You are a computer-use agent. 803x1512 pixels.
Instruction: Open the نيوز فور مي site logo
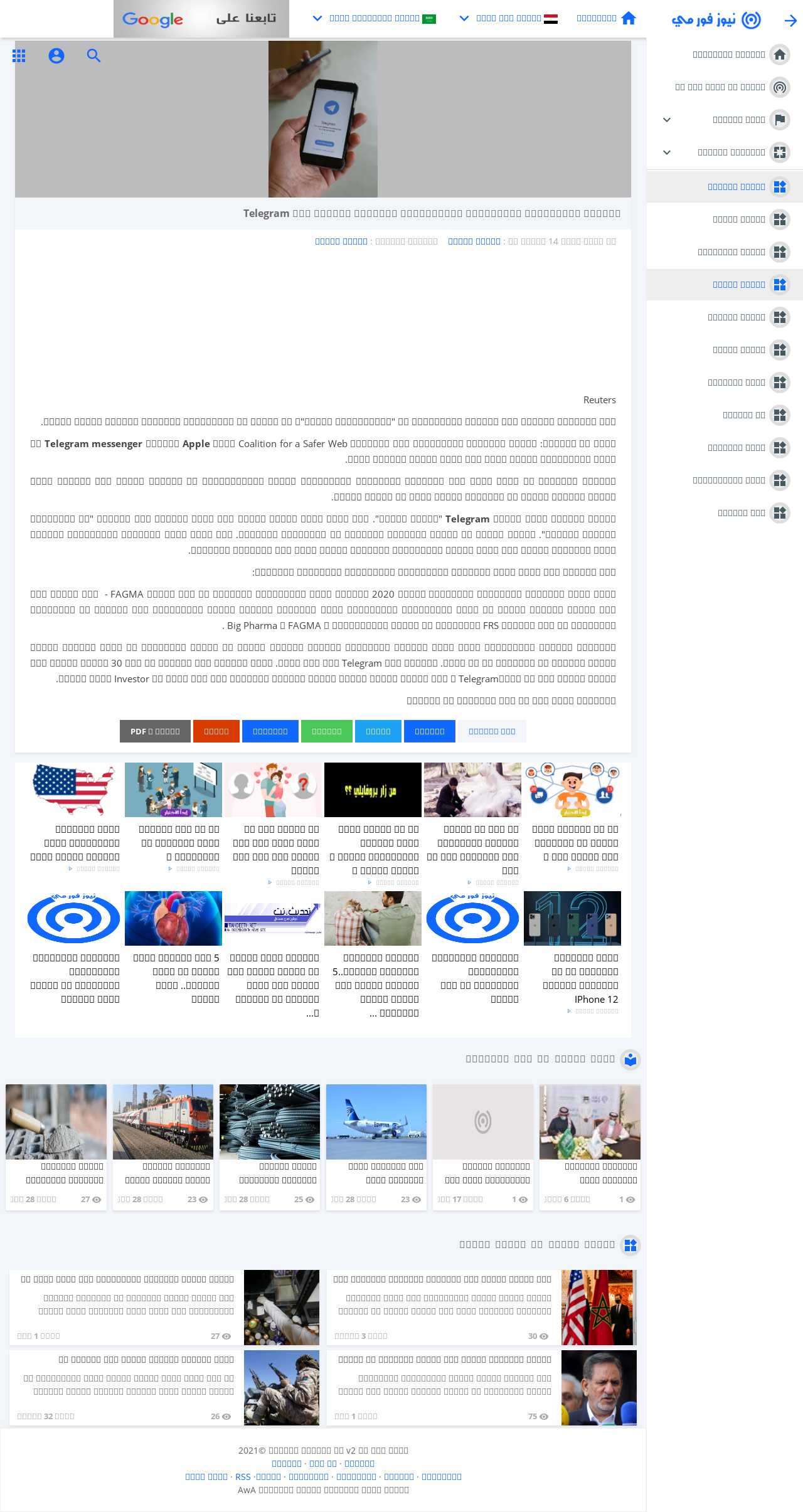coord(716,20)
